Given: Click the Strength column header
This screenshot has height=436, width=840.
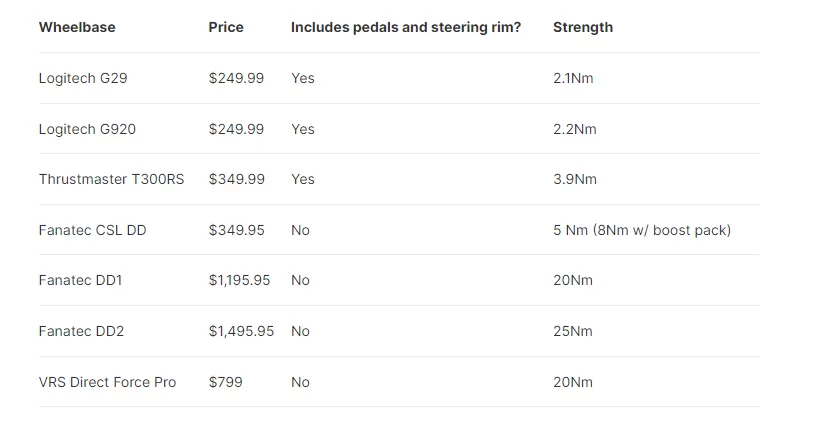Looking at the screenshot, I should (583, 27).
